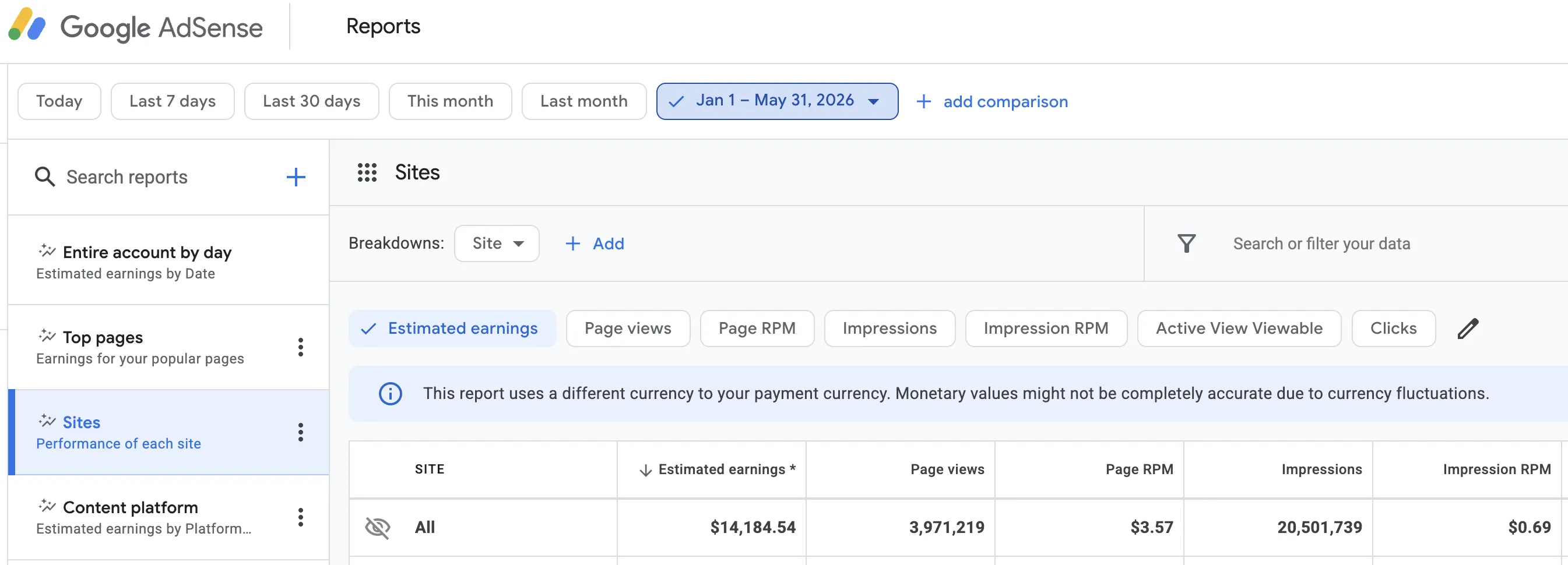Click the sparkle icon beside Top pages

click(47, 336)
